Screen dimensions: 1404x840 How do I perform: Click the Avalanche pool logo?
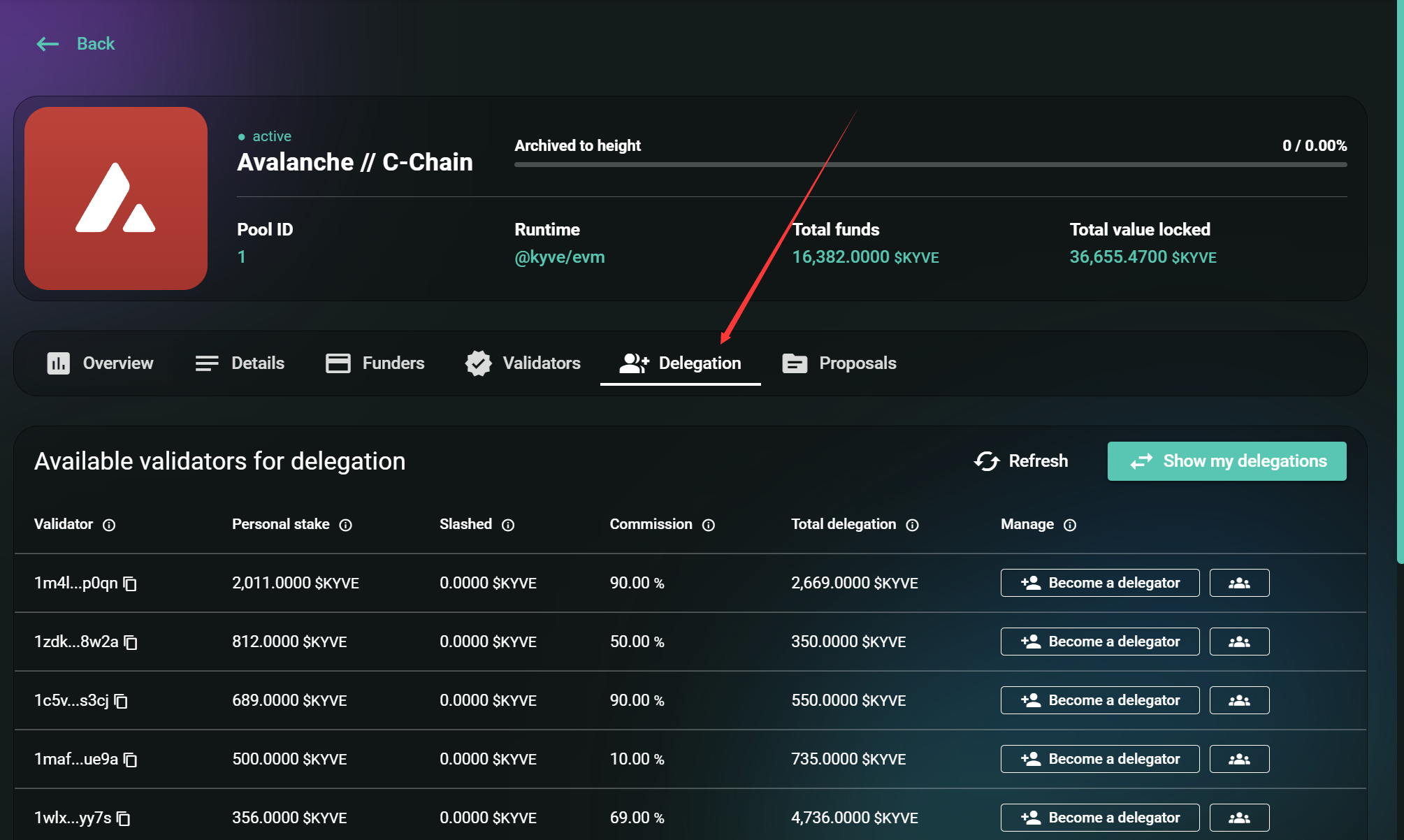(x=116, y=198)
